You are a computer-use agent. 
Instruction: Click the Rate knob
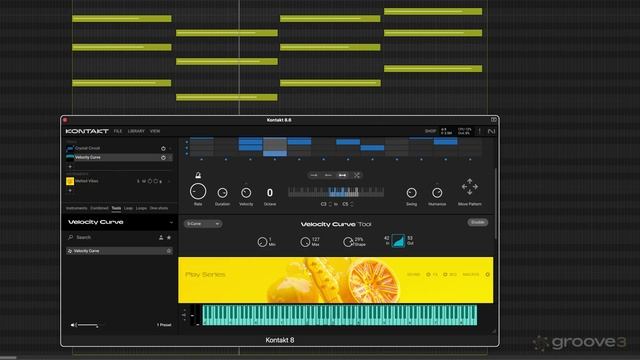(x=198, y=191)
